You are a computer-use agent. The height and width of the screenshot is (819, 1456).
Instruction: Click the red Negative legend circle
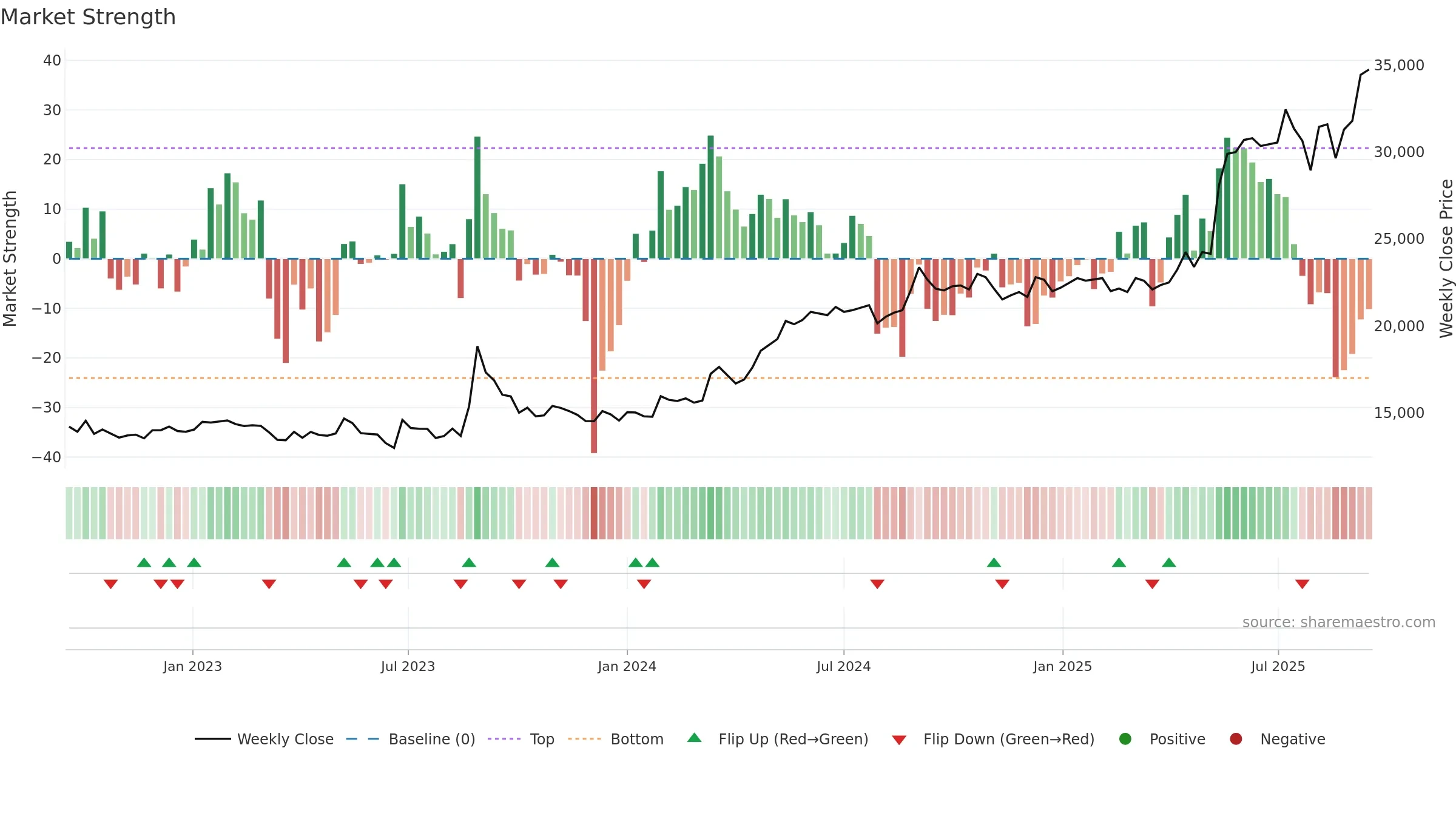(1236, 739)
